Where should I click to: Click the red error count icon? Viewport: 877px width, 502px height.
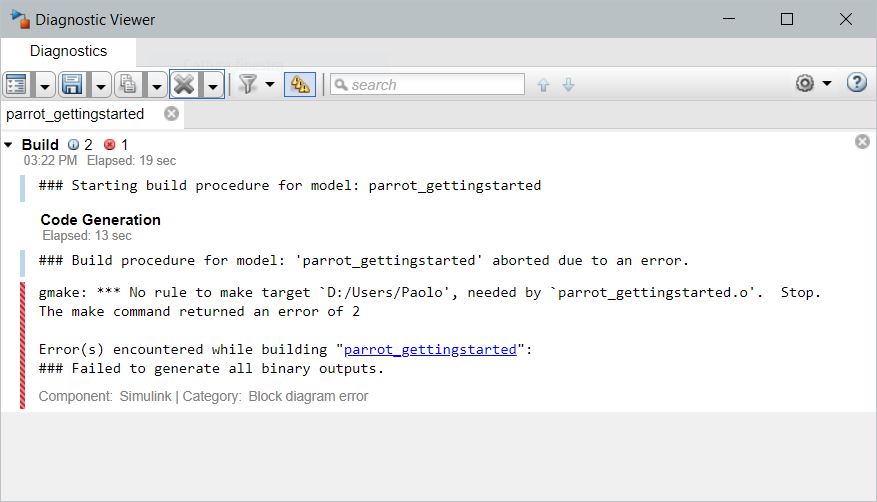[110, 145]
